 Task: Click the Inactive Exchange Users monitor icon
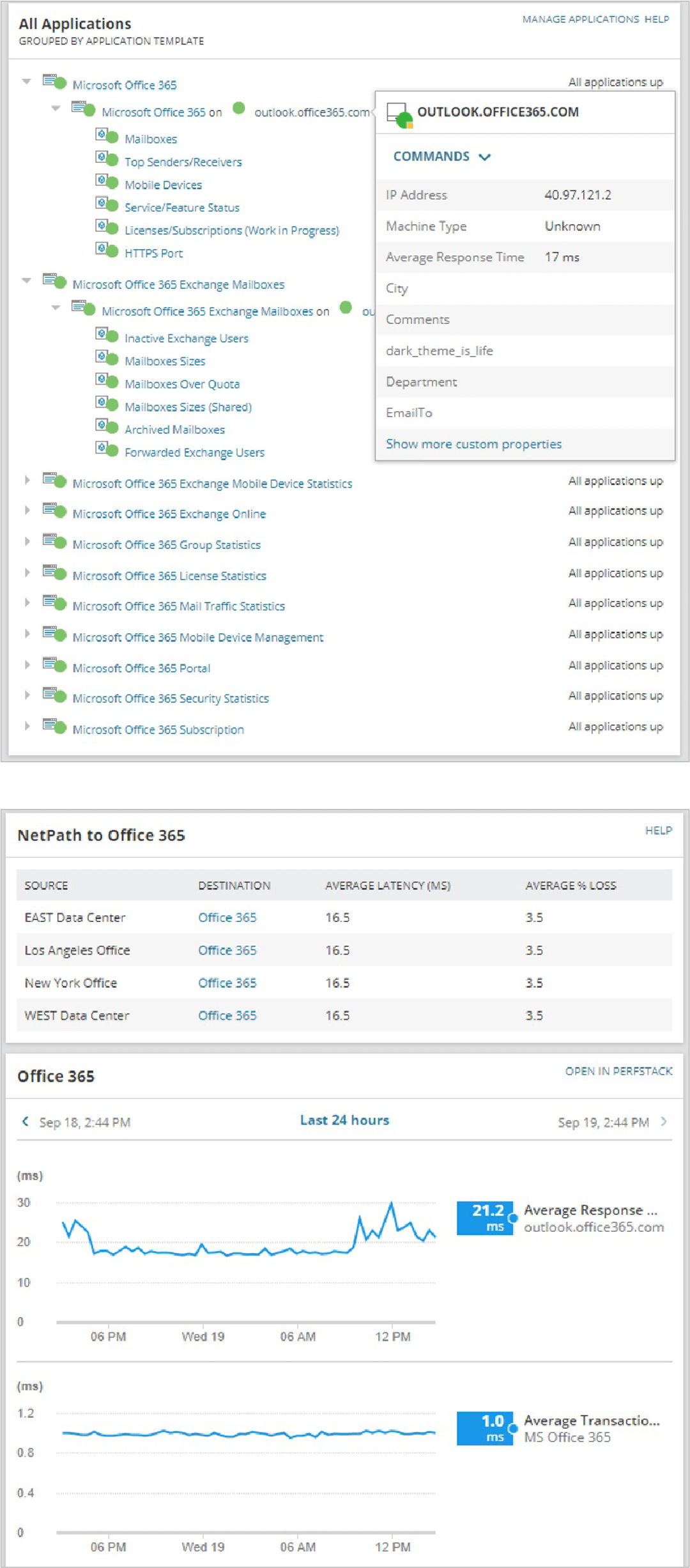click(x=107, y=335)
